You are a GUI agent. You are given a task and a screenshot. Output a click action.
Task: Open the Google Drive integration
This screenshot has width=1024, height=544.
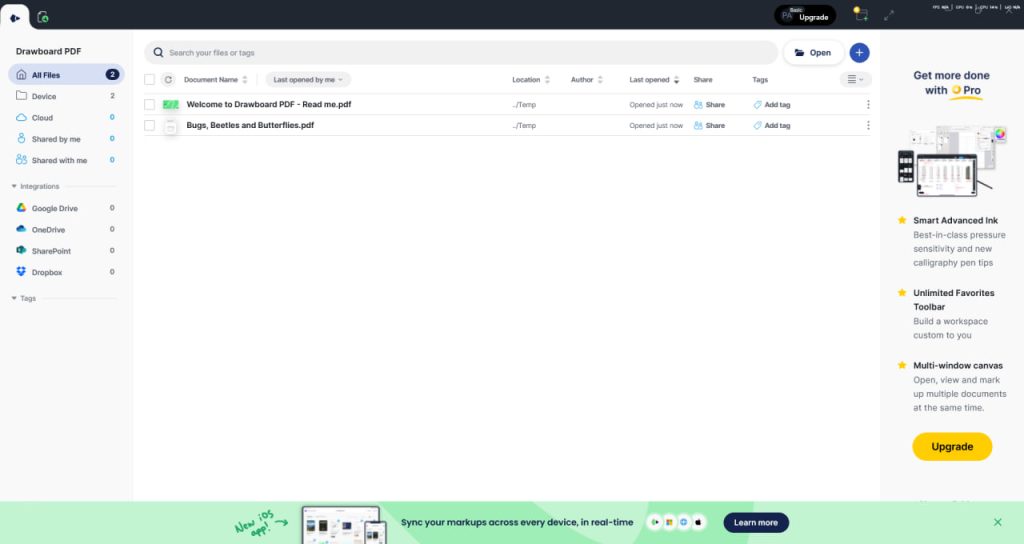[54, 208]
